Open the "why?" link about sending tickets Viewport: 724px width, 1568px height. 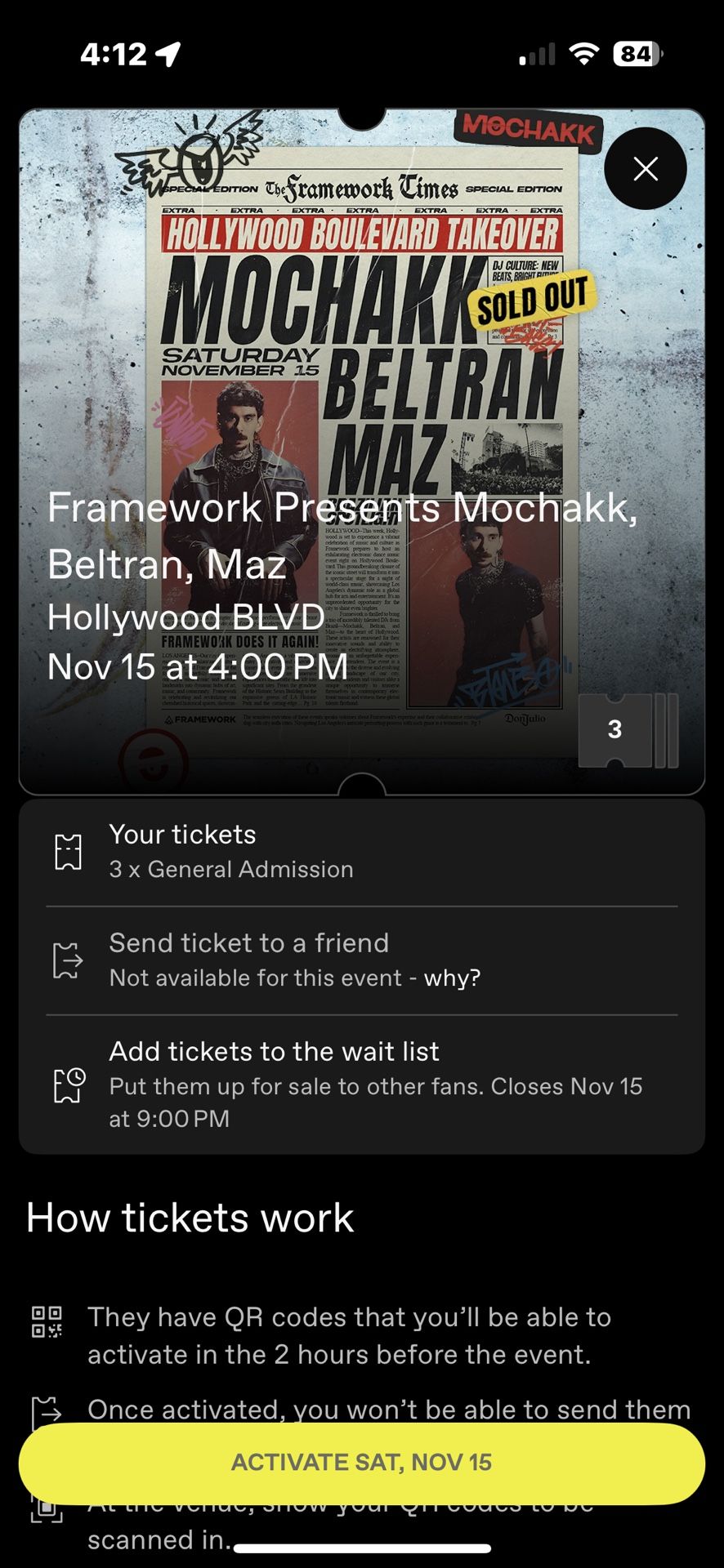click(x=452, y=978)
